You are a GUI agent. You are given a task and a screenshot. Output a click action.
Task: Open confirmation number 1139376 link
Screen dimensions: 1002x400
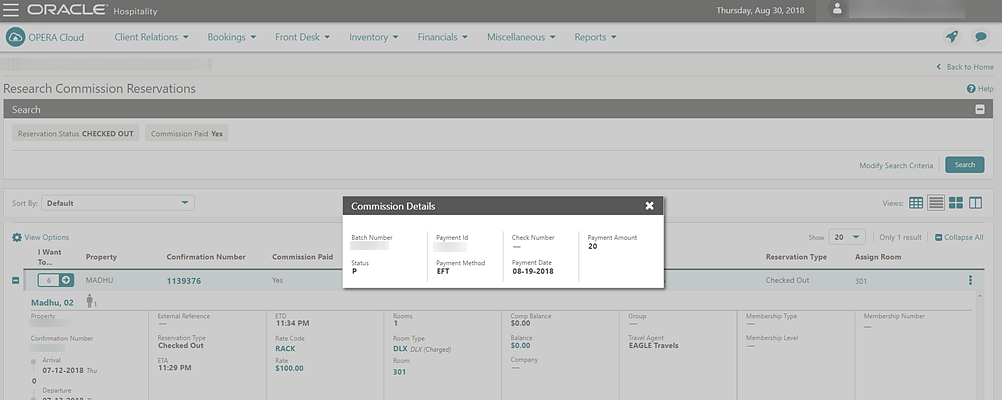pos(183,281)
